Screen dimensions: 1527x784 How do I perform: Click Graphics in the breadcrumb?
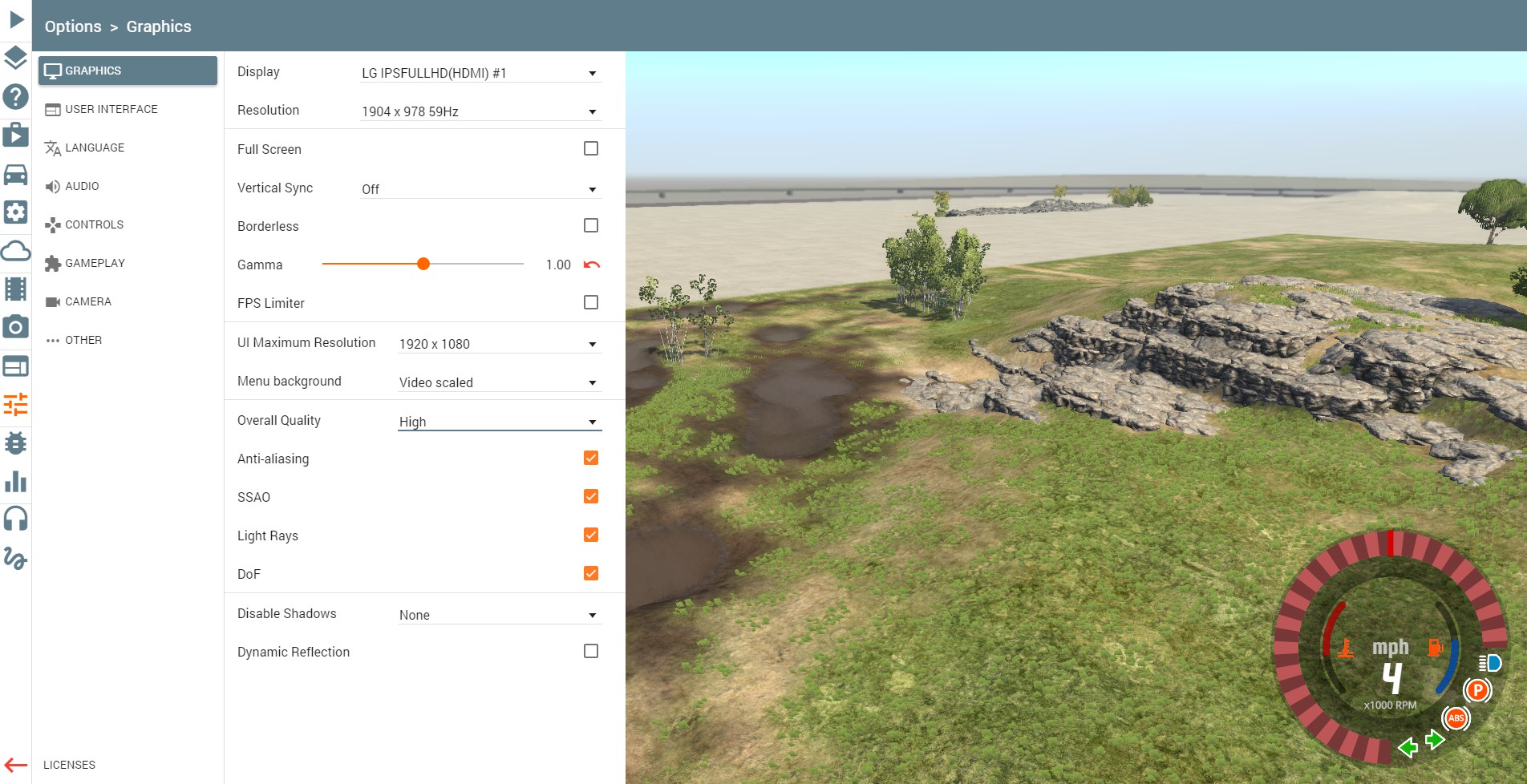click(159, 26)
